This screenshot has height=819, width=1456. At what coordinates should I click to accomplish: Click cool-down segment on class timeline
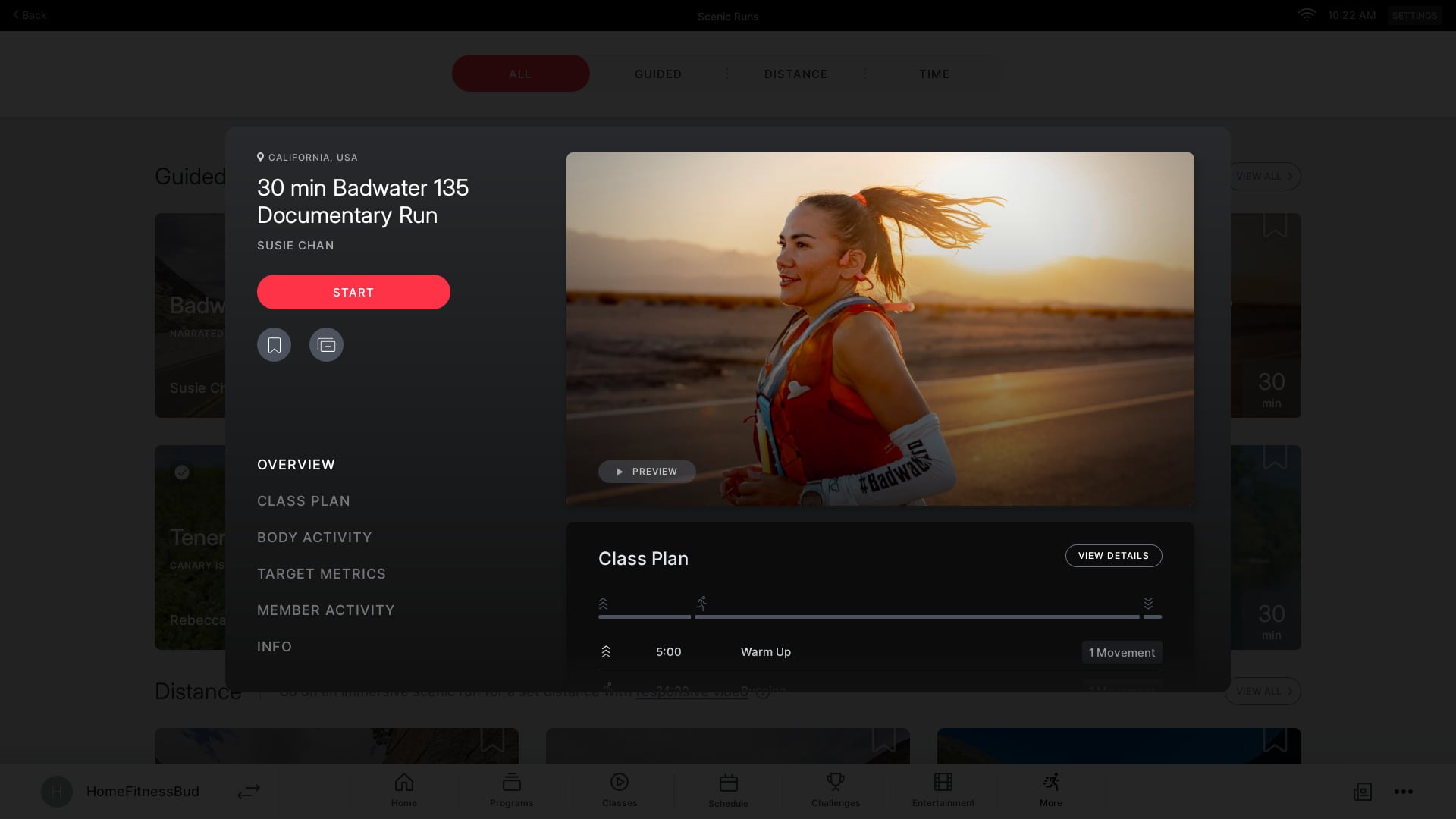point(1153,617)
